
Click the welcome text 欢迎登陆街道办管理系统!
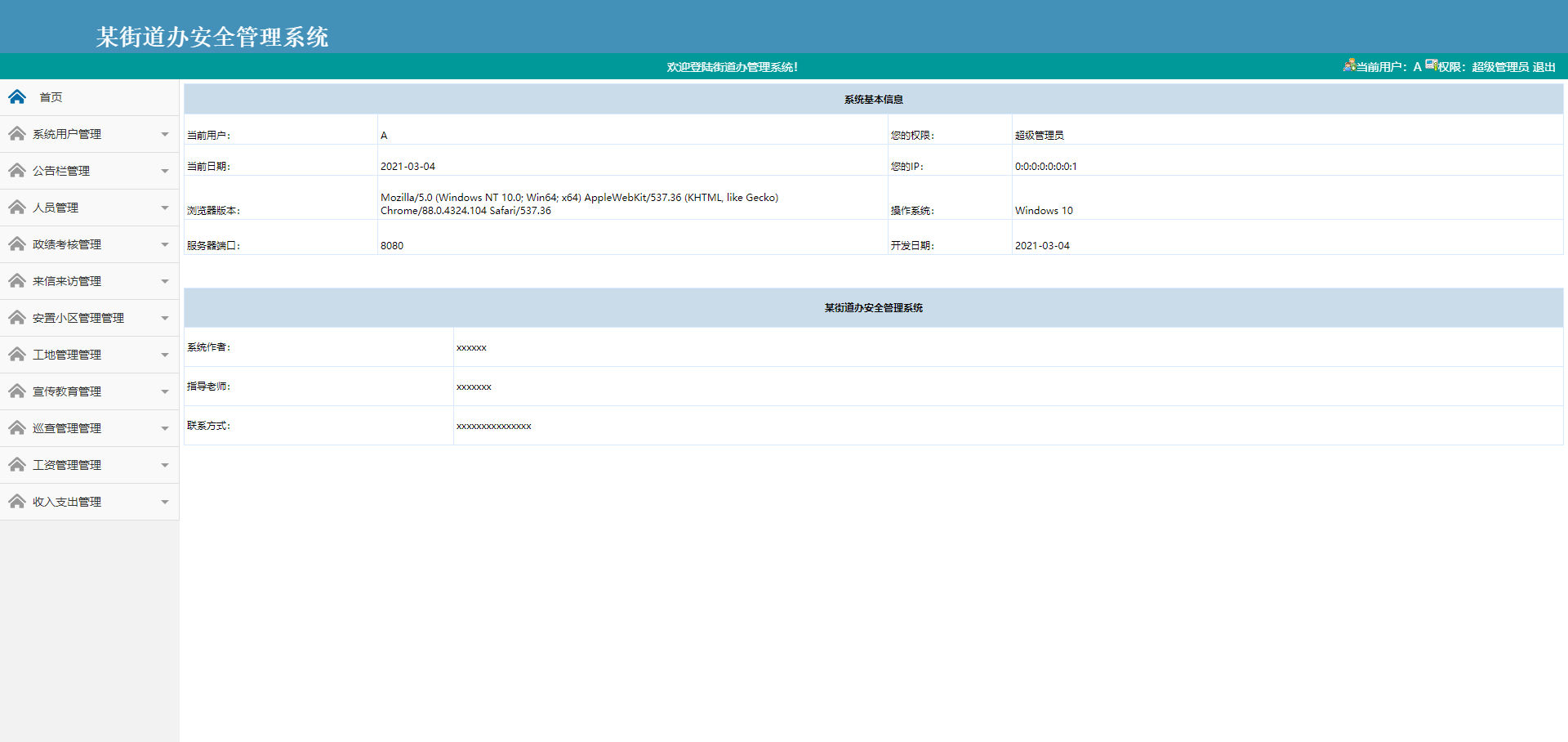point(733,67)
